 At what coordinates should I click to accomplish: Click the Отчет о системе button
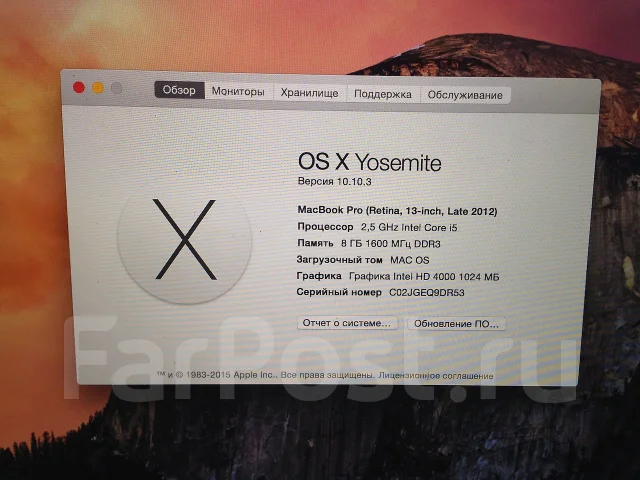[347, 323]
